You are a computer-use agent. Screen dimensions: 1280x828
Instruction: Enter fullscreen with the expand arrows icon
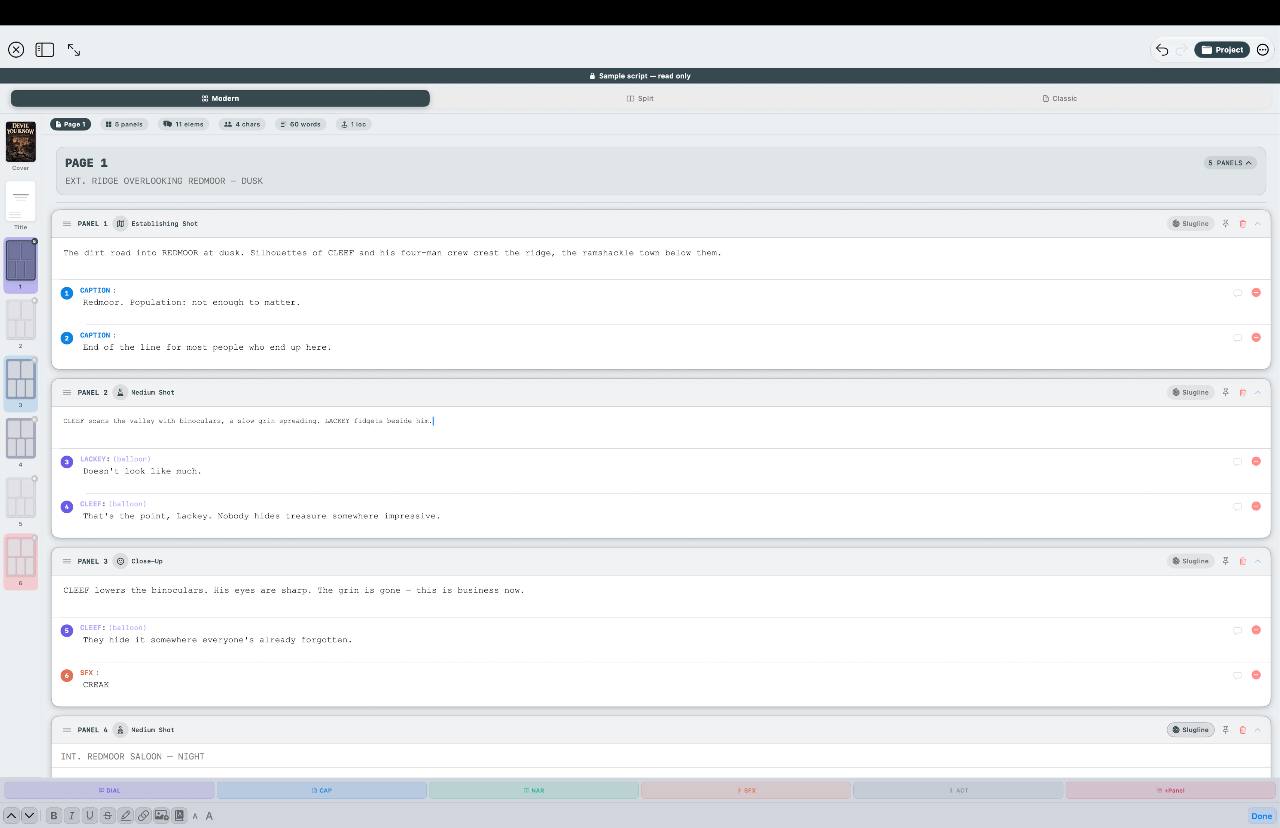pyautogui.click(x=74, y=49)
